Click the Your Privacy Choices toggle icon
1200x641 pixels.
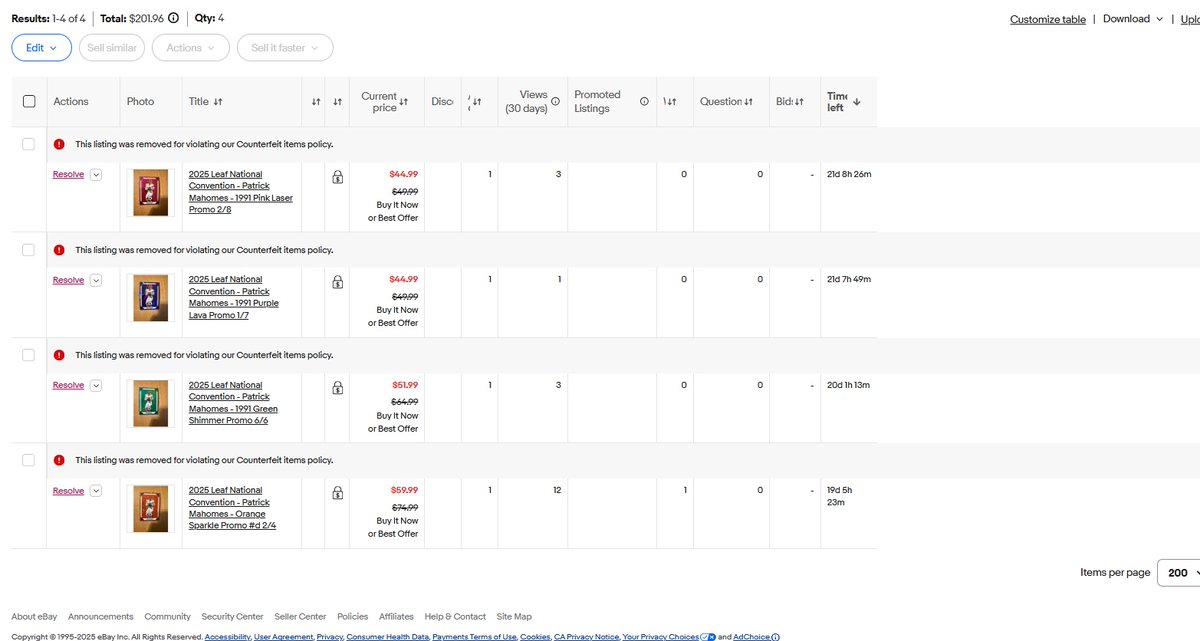[x=708, y=637]
